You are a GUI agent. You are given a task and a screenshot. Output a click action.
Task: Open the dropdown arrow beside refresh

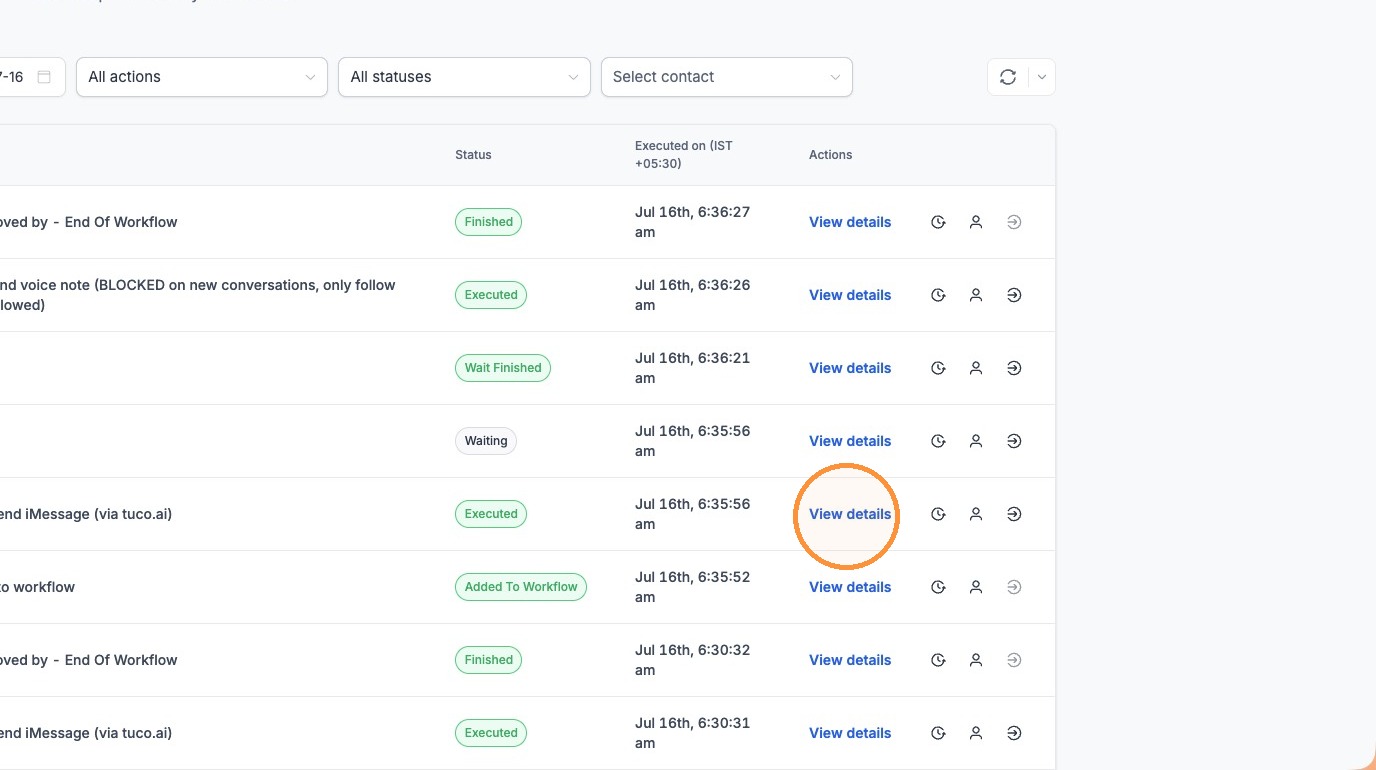point(1042,77)
